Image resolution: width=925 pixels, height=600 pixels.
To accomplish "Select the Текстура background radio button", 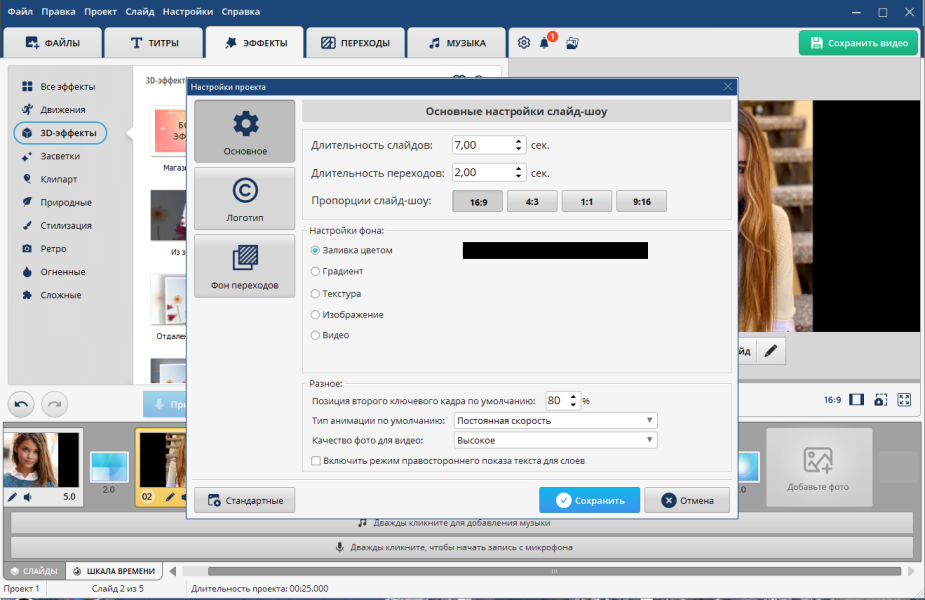I will pos(315,293).
